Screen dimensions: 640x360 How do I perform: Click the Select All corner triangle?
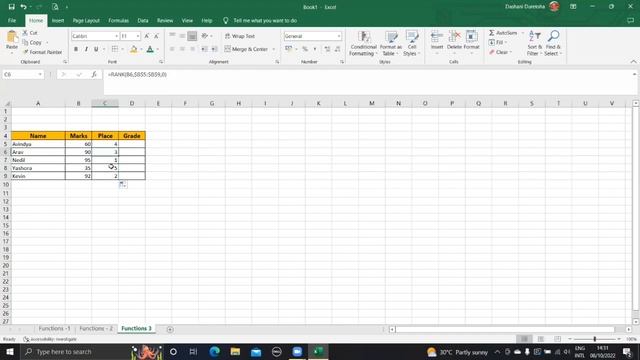[x=6, y=103]
